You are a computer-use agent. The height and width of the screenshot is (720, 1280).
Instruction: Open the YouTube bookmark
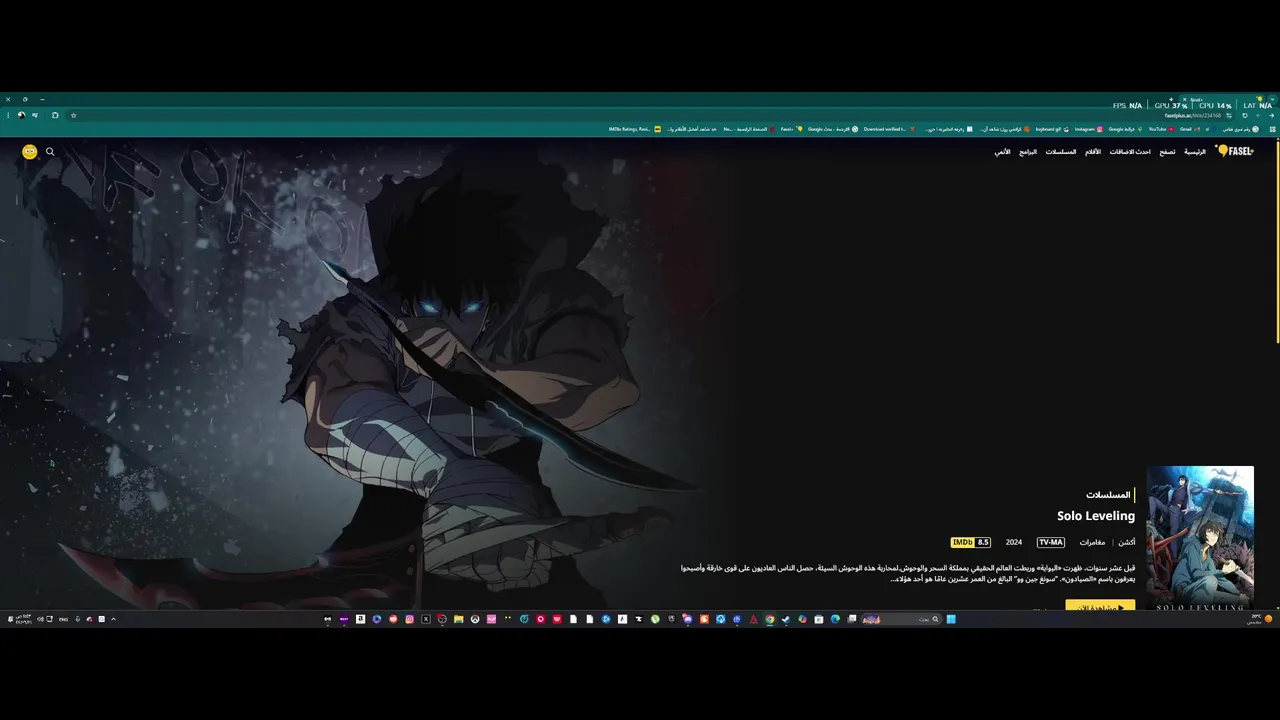click(x=1161, y=129)
